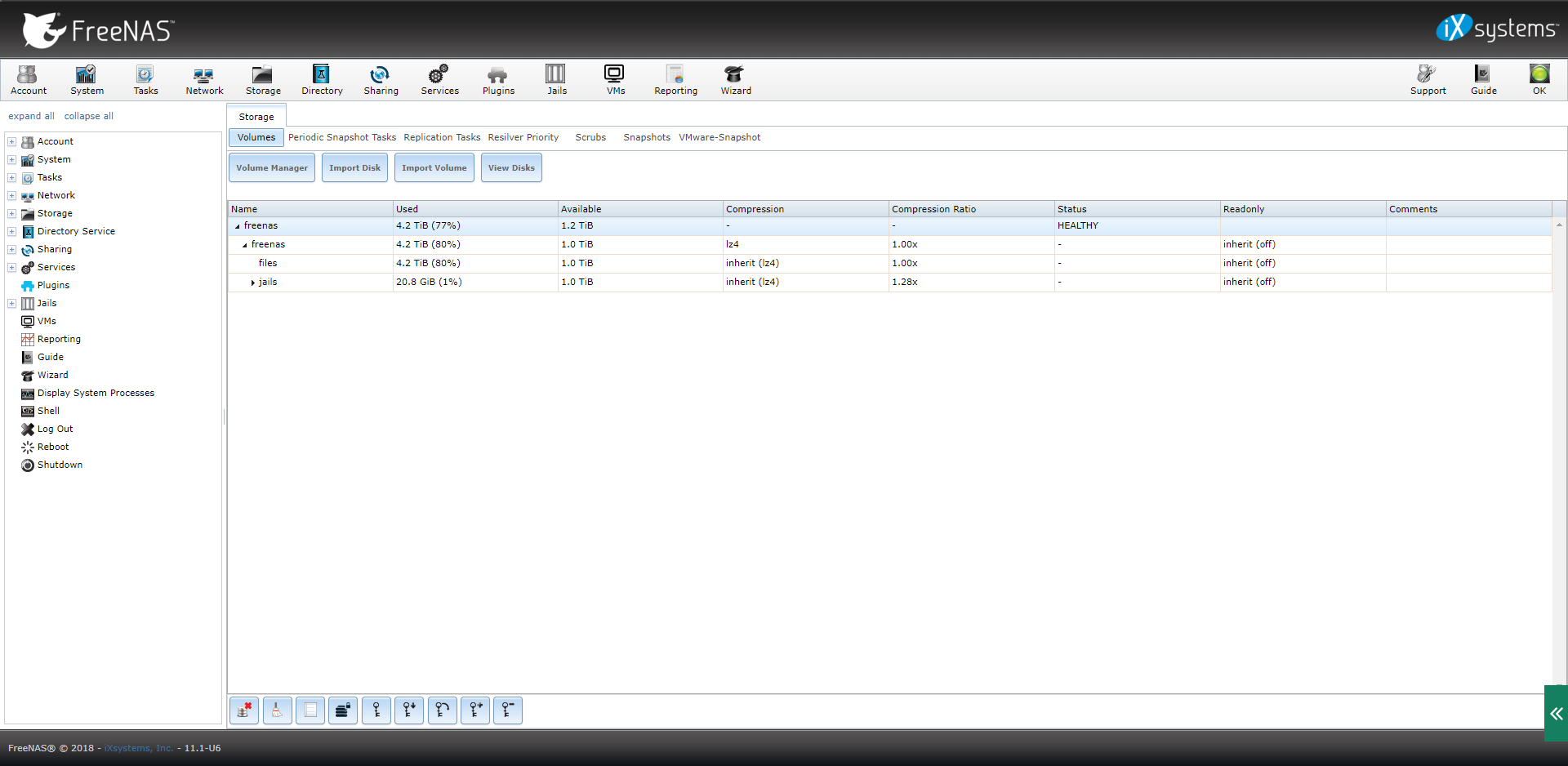This screenshot has width=1568, height=766.
Task: Expand the Sharing node in sidebar tree
Action: (x=12, y=249)
